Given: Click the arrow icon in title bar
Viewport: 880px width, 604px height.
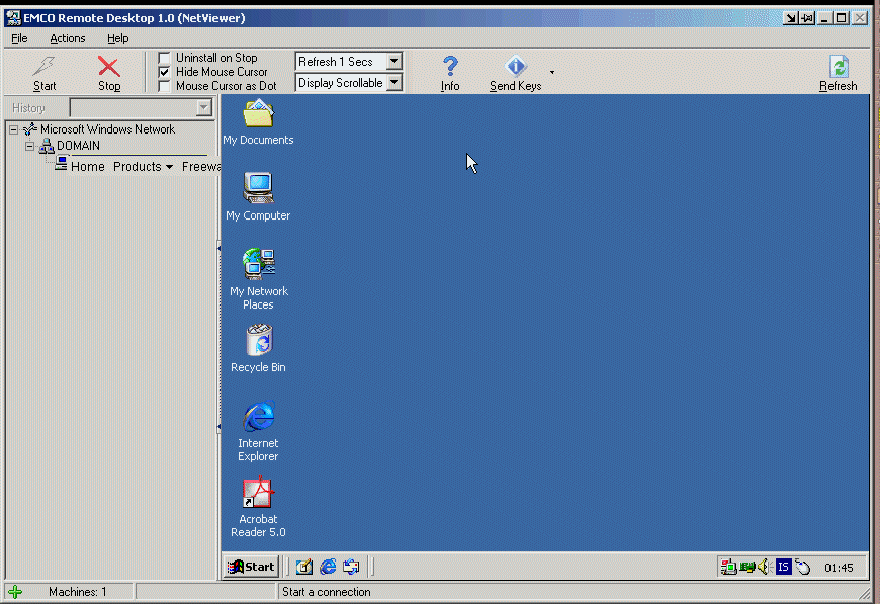Looking at the screenshot, I should point(791,18).
